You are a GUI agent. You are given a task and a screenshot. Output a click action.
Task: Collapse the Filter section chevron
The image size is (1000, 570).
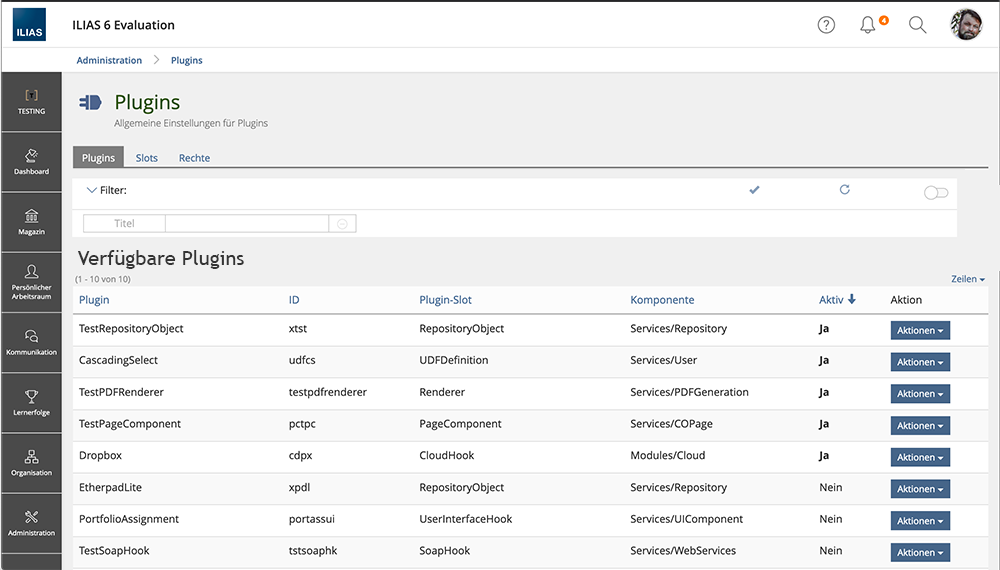[92, 190]
